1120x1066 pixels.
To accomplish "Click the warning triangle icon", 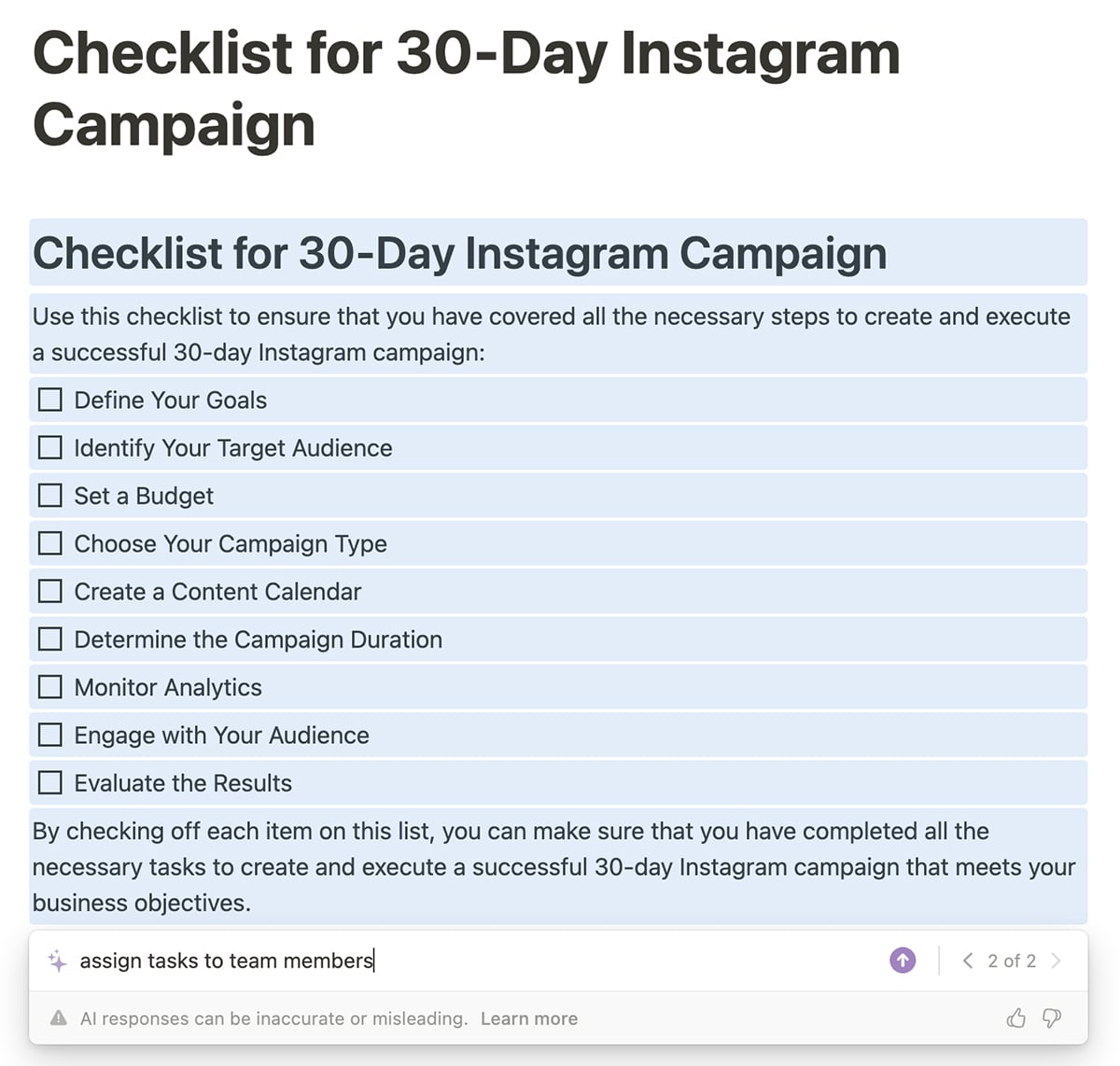I will click(59, 1018).
